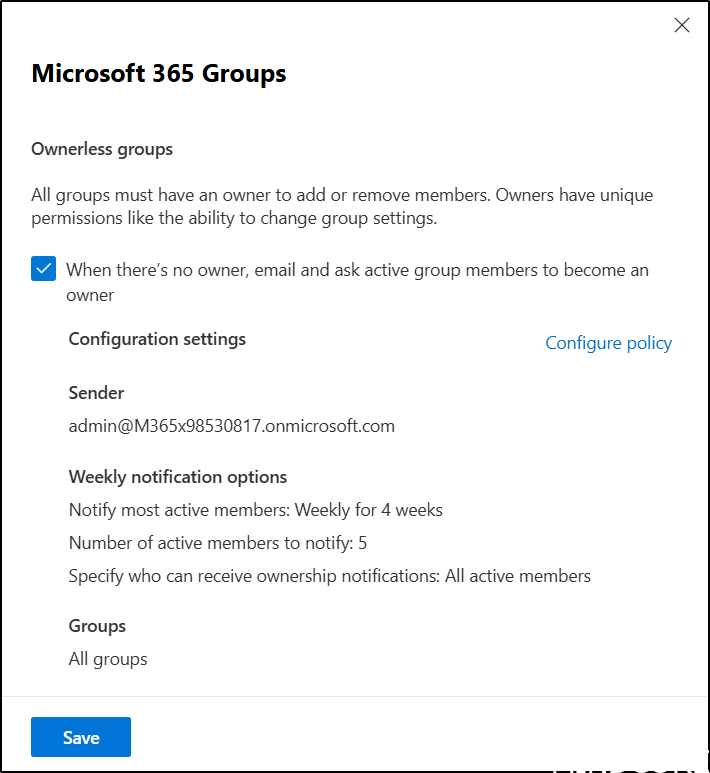
Task: Click the Sender label
Action: (x=96, y=393)
